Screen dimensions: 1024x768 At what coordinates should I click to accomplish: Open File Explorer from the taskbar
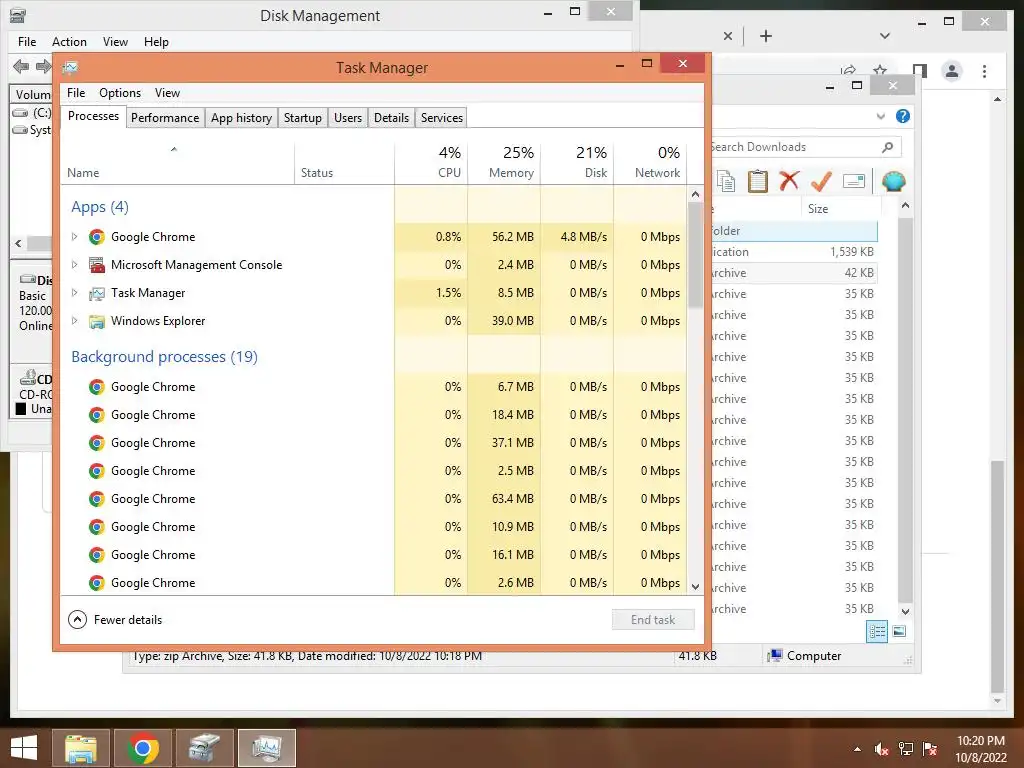click(x=81, y=748)
